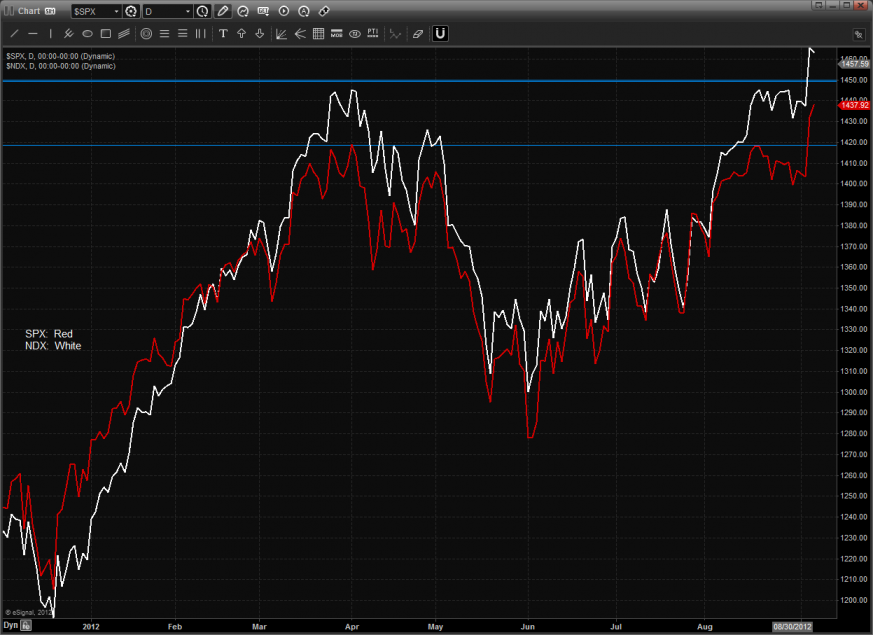The image size is (873, 635).
Task: Click the symbol link badge beside Chart
Action: [x=50, y=11]
